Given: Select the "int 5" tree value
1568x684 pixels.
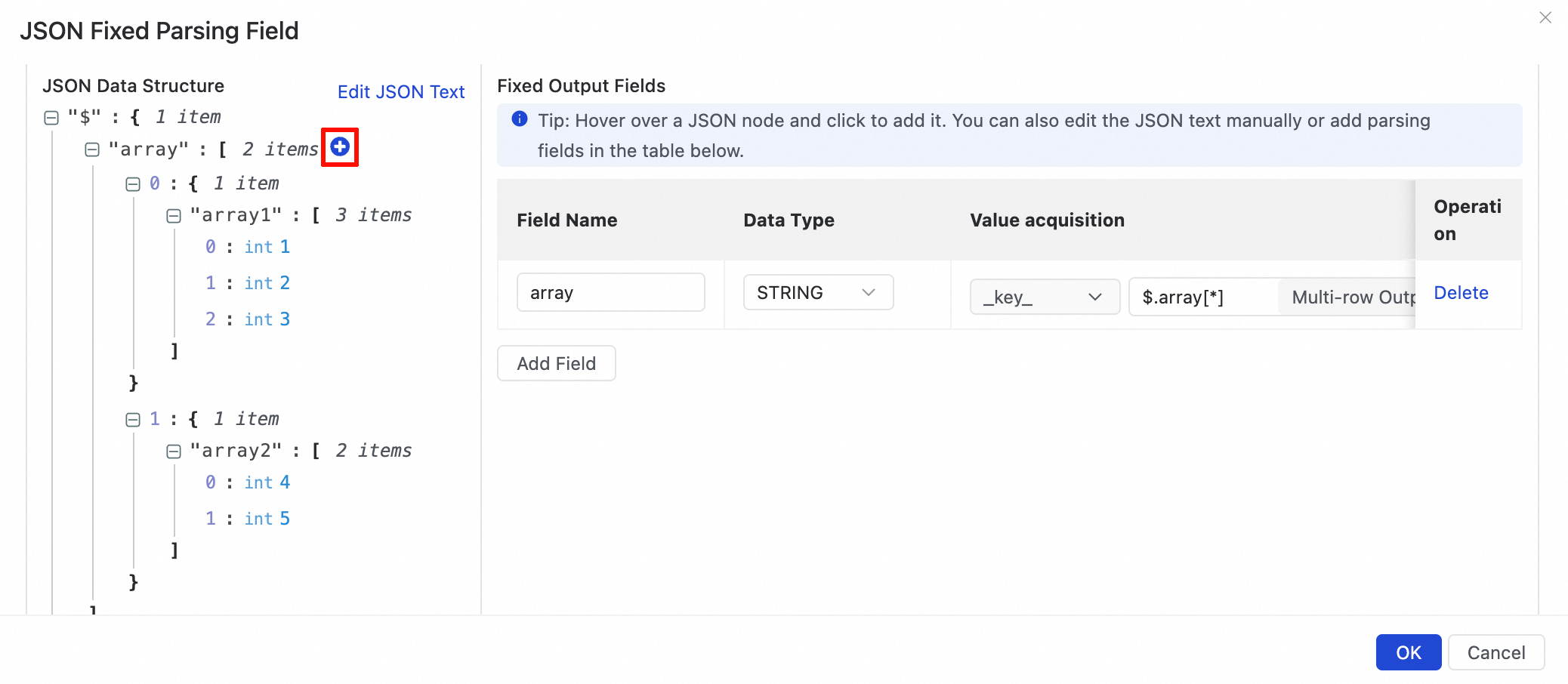Looking at the screenshot, I should (267, 519).
